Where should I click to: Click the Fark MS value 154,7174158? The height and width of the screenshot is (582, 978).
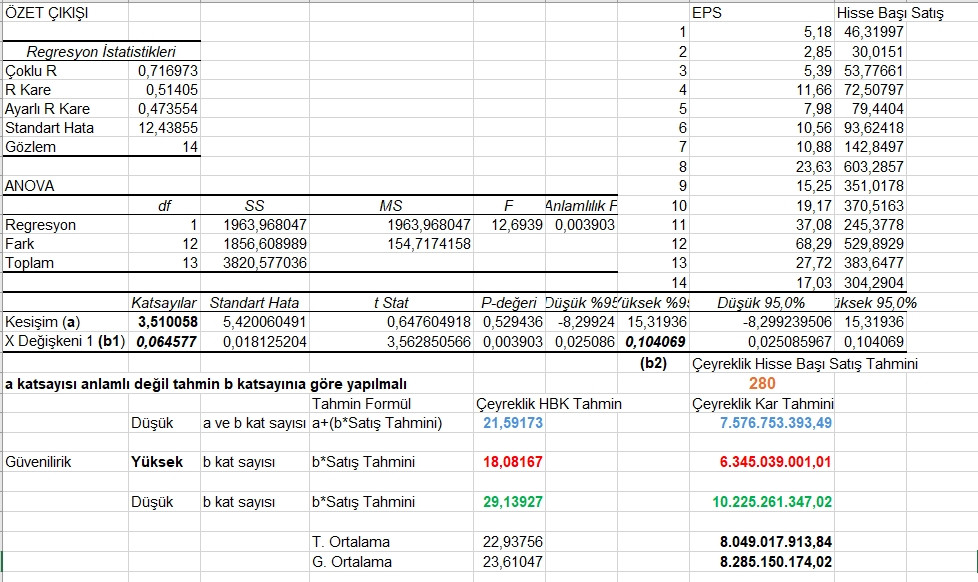(428, 244)
